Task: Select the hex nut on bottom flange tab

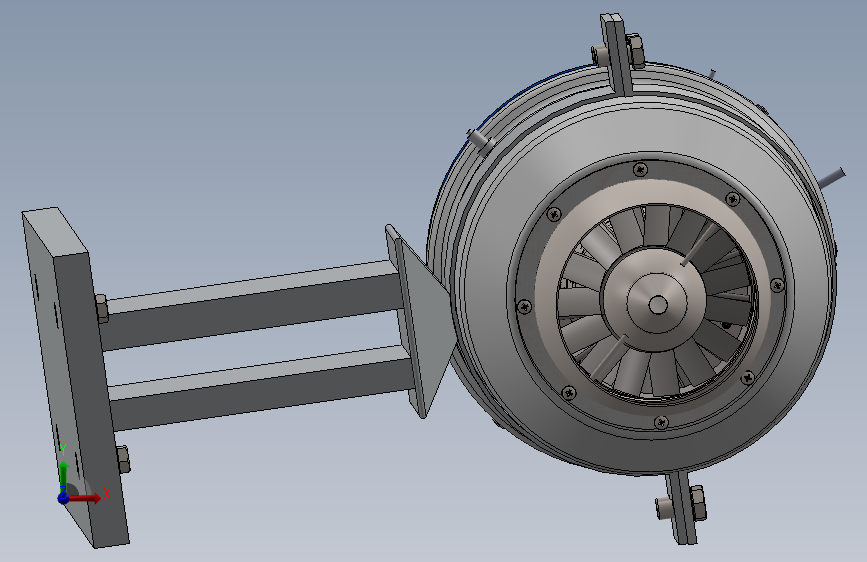Action: (x=698, y=503)
